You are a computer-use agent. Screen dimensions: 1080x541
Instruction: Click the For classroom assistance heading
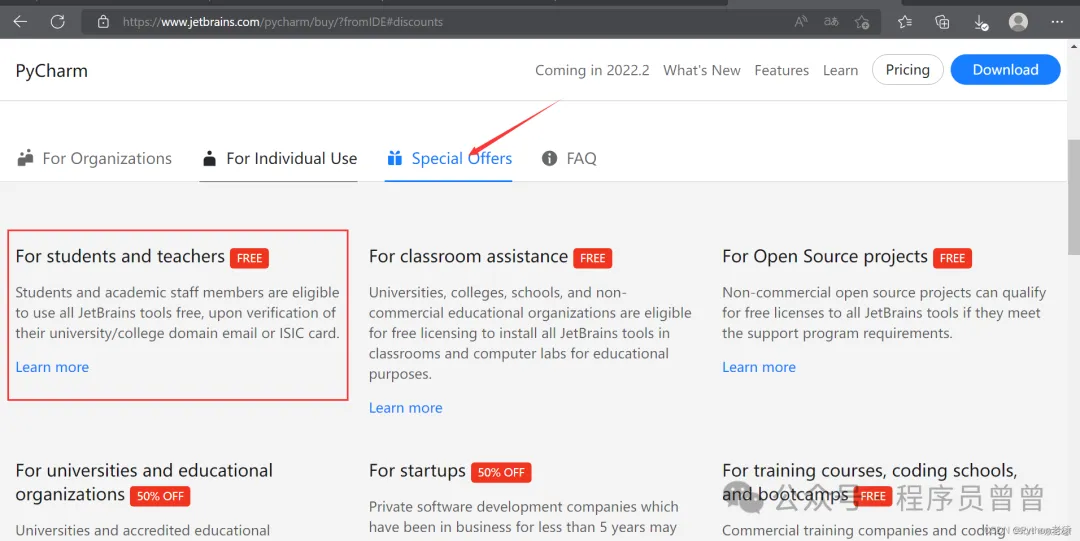point(468,256)
